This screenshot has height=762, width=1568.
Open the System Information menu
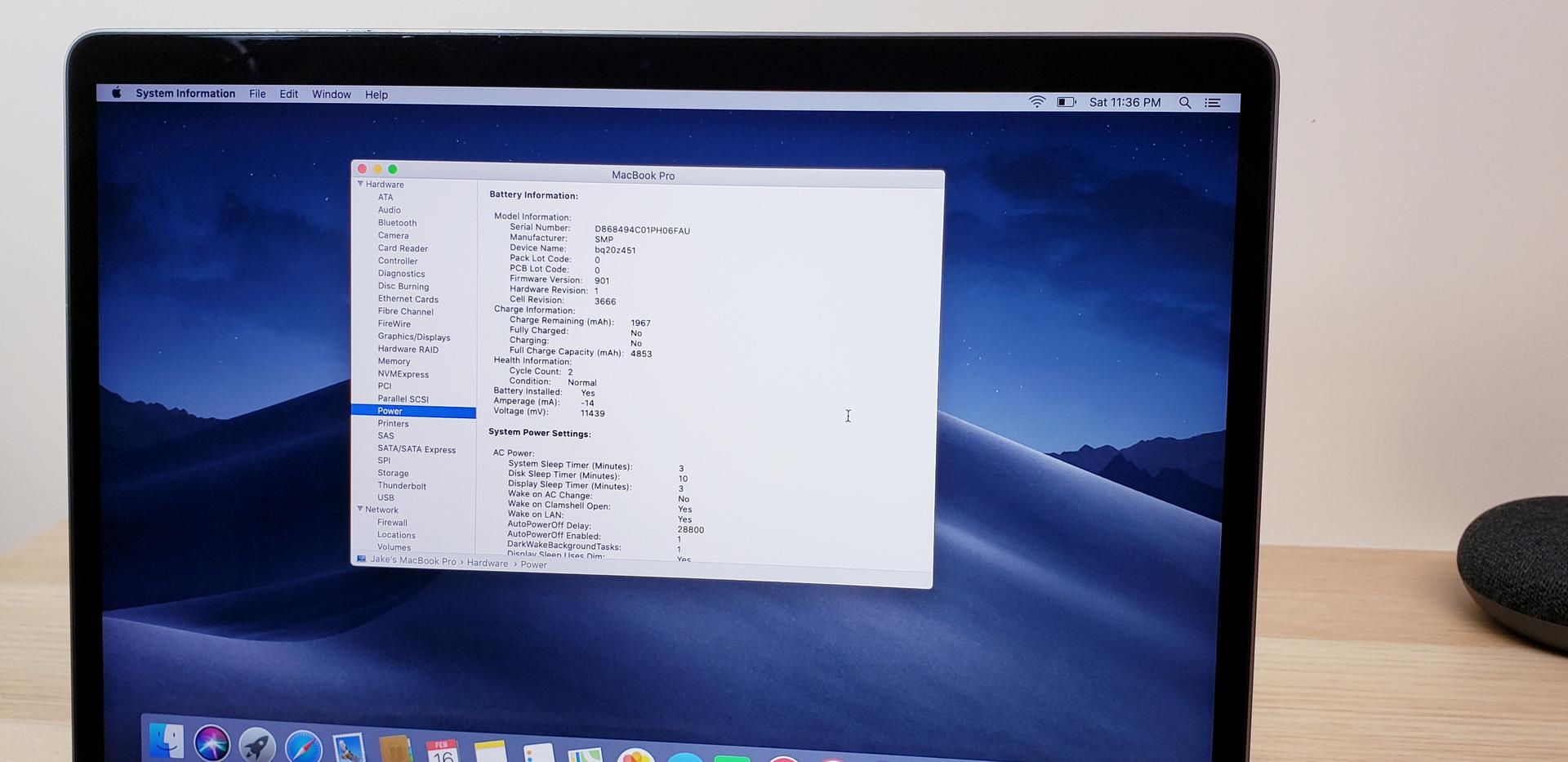(x=185, y=93)
